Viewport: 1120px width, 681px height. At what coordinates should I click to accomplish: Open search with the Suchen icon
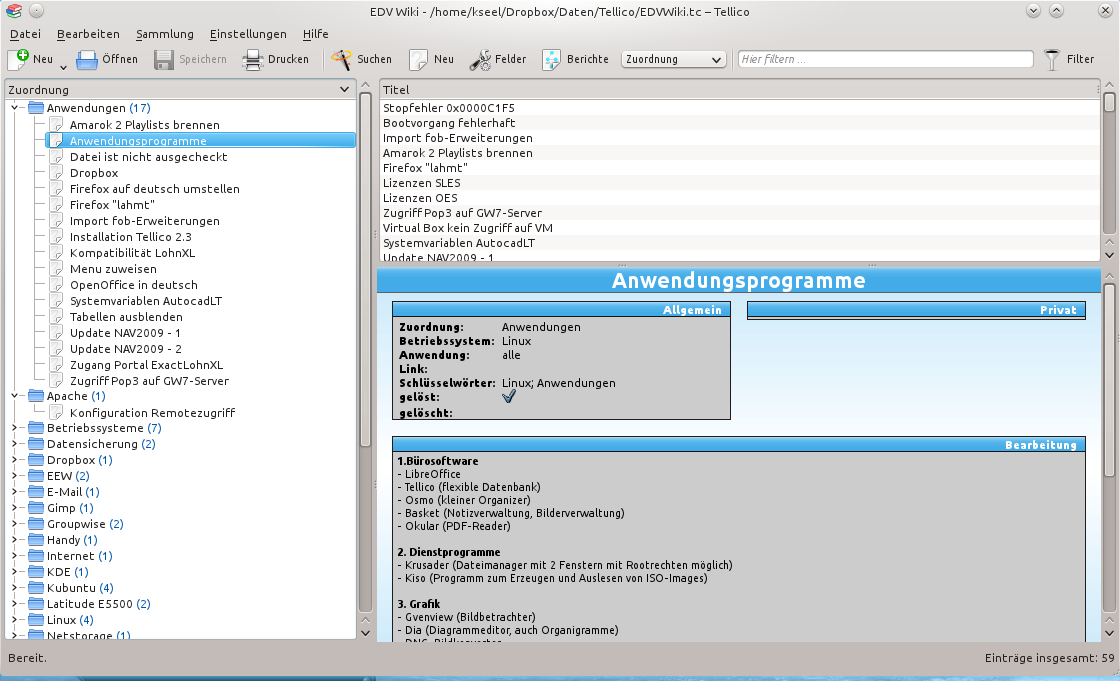(x=341, y=60)
